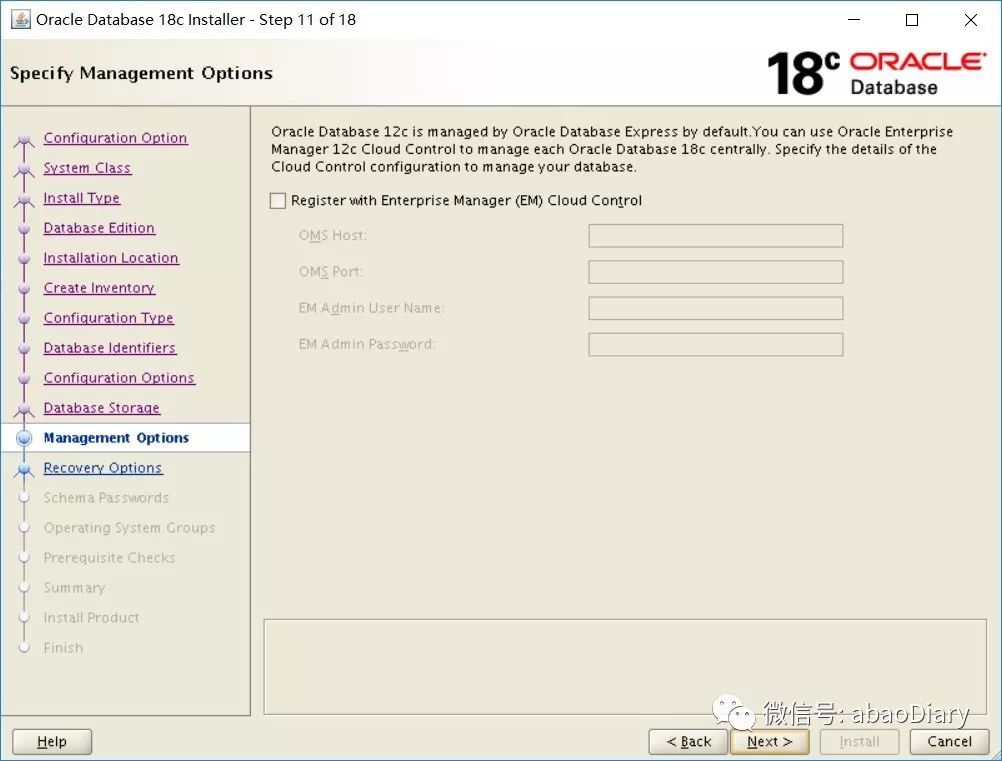Click the OMS Host input field
This screenshot has height=761, width=1002.
(x=716, y=236)
